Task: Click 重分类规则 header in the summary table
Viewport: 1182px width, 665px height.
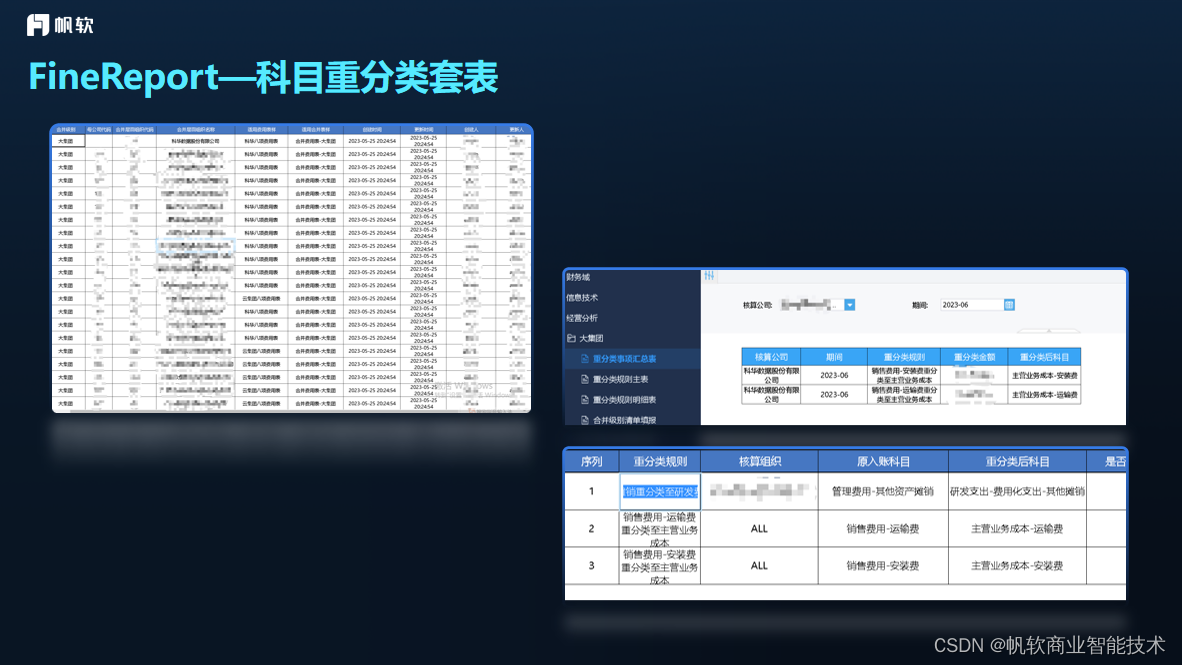Action: pyautogui.click(x=904, y=357)
